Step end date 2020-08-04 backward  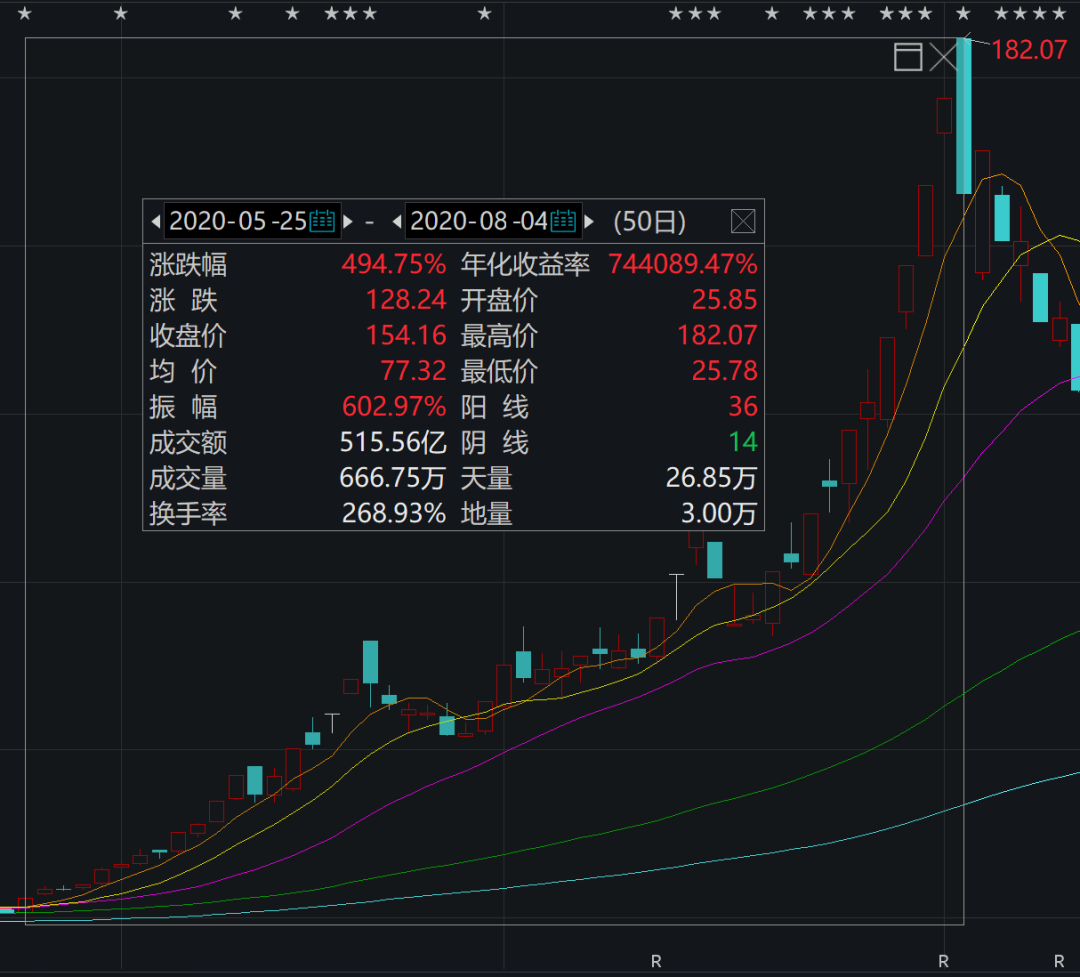(397, 221)
